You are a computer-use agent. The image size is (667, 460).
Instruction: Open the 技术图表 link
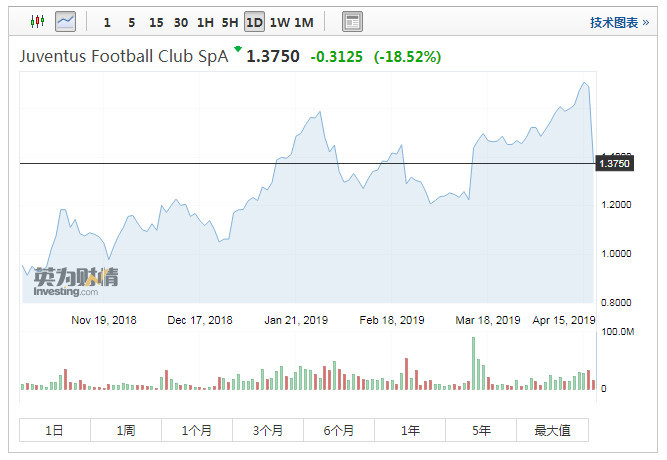(x=619, y=23)
